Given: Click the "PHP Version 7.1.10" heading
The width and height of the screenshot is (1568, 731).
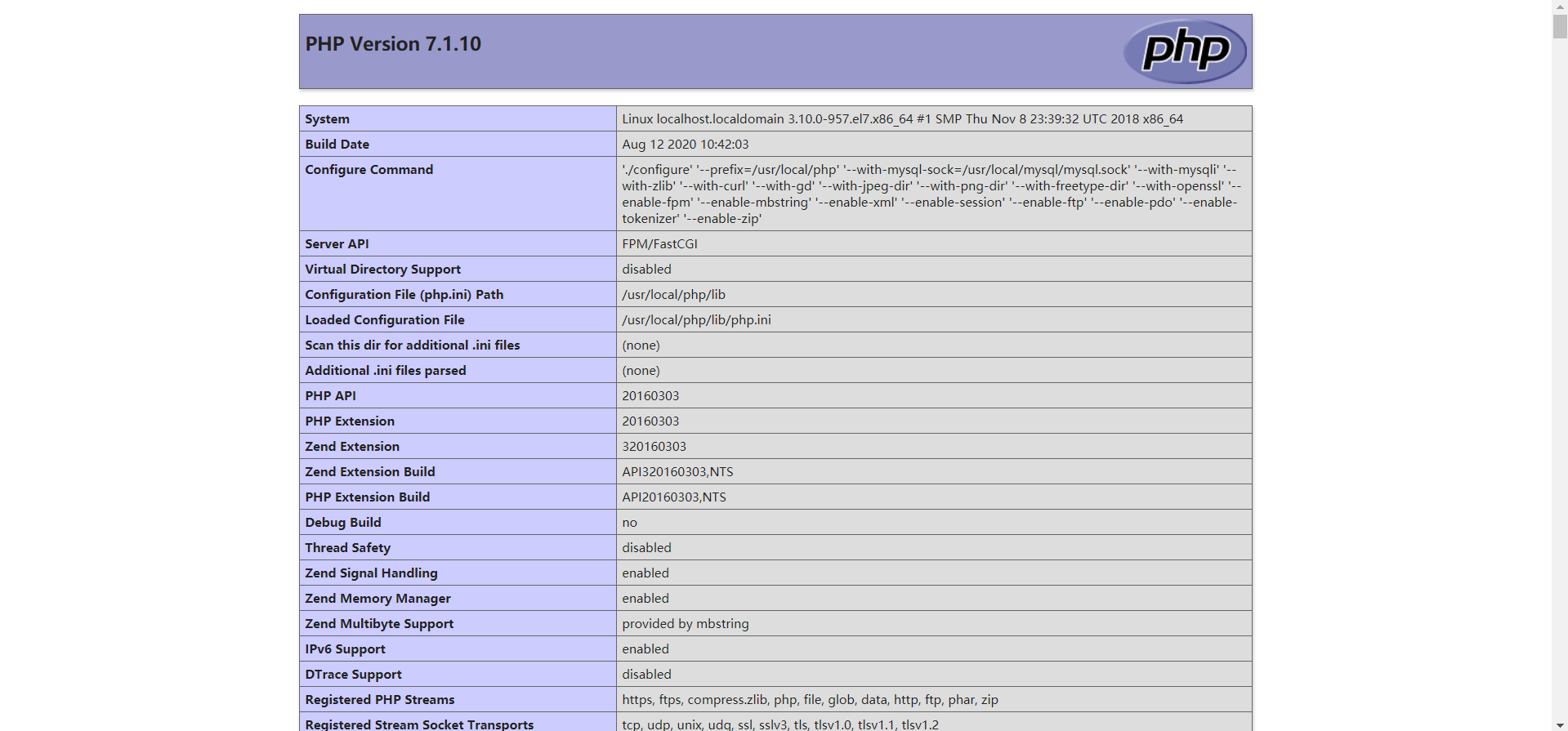Looking at the screenshot, I should click(393, 44).
